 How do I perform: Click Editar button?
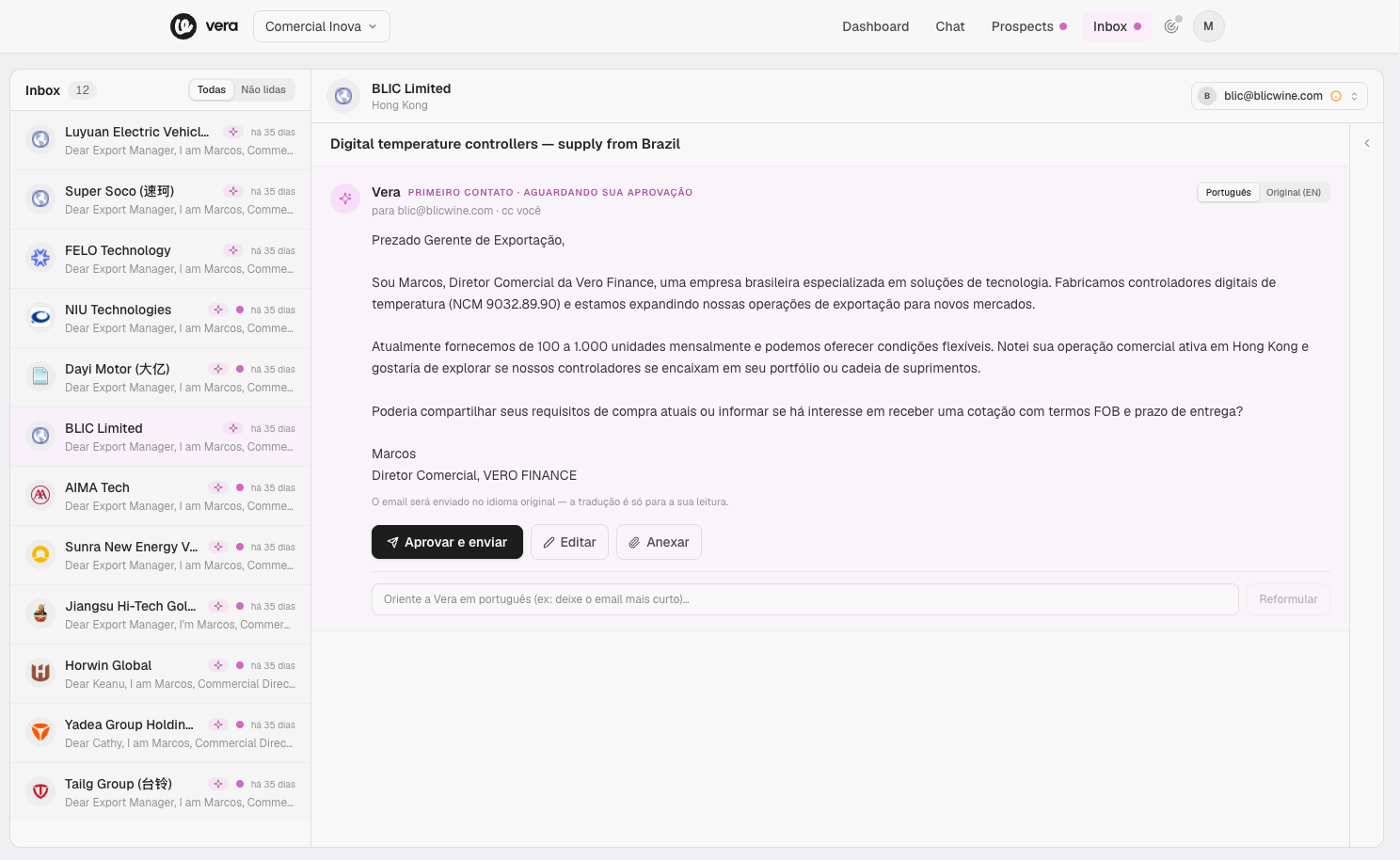[569, 542]
